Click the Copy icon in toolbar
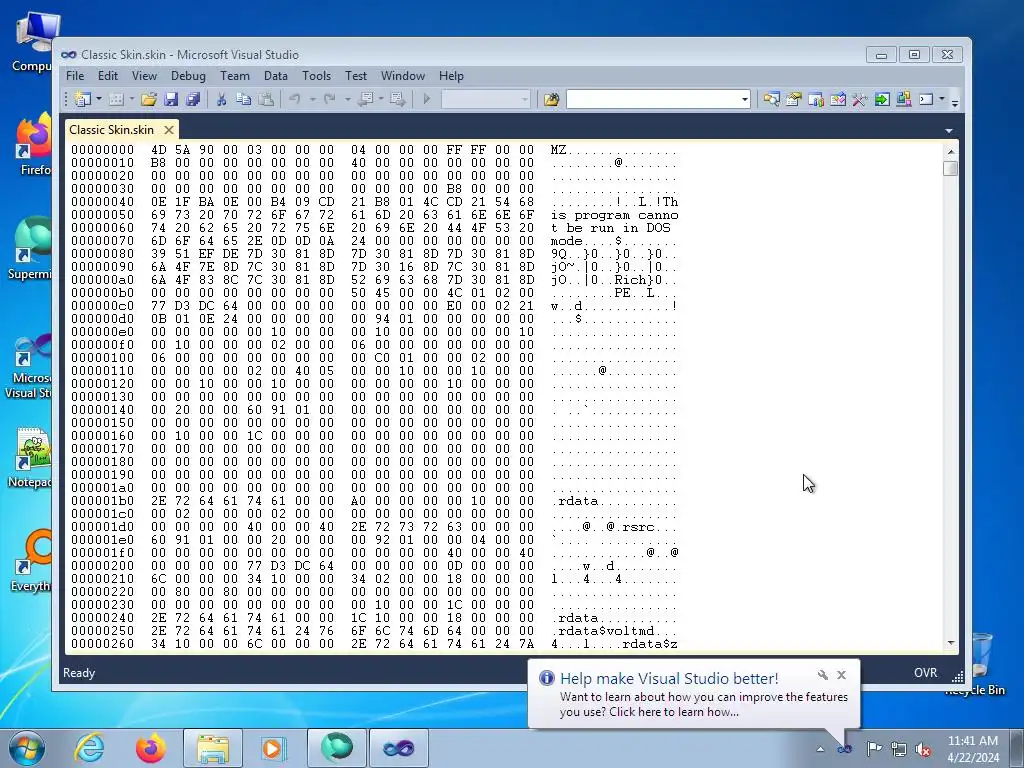Screen dimensions: 1024x768 point(244,99)
